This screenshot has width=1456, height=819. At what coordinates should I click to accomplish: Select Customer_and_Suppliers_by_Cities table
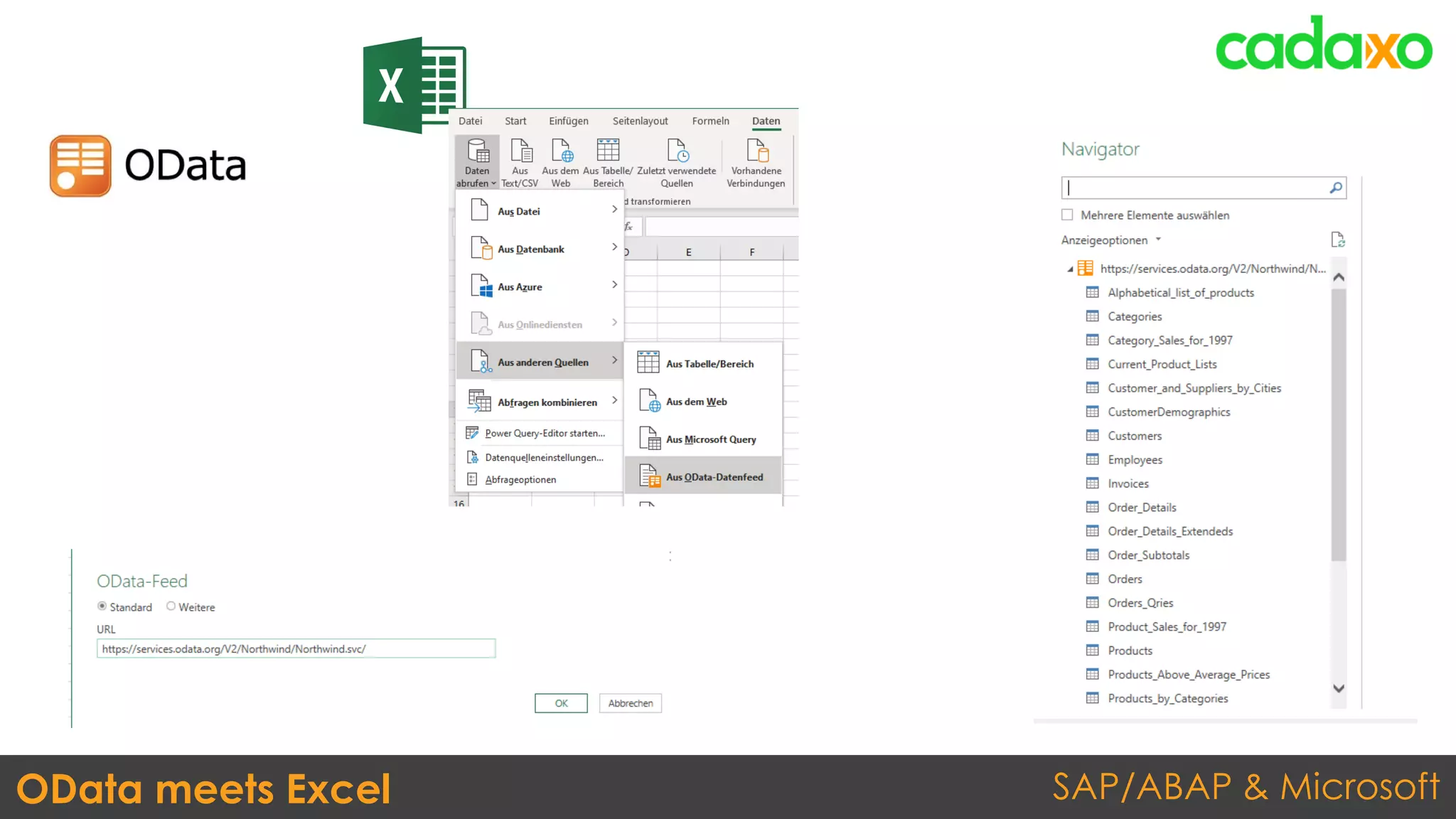tap(1194, 388)
